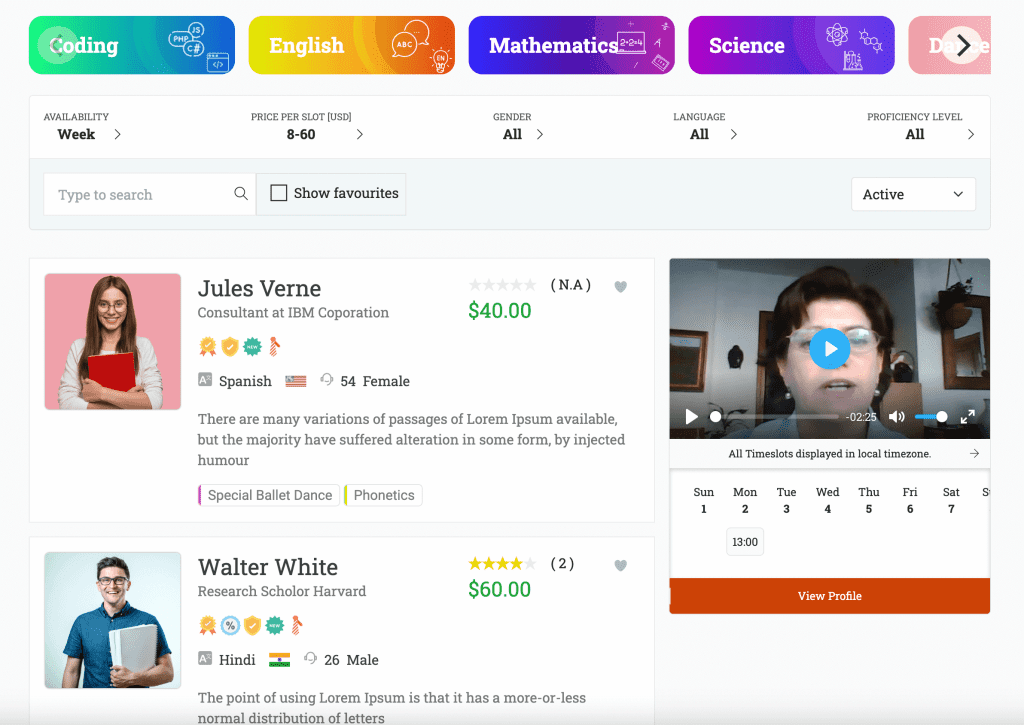
Task: Click the View Profile button
Action: 829,596
